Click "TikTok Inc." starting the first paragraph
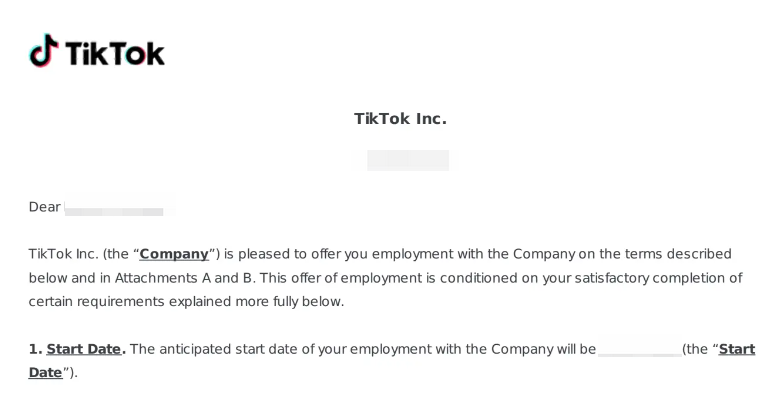Screen dimensions: 783x393 [63, 254]
